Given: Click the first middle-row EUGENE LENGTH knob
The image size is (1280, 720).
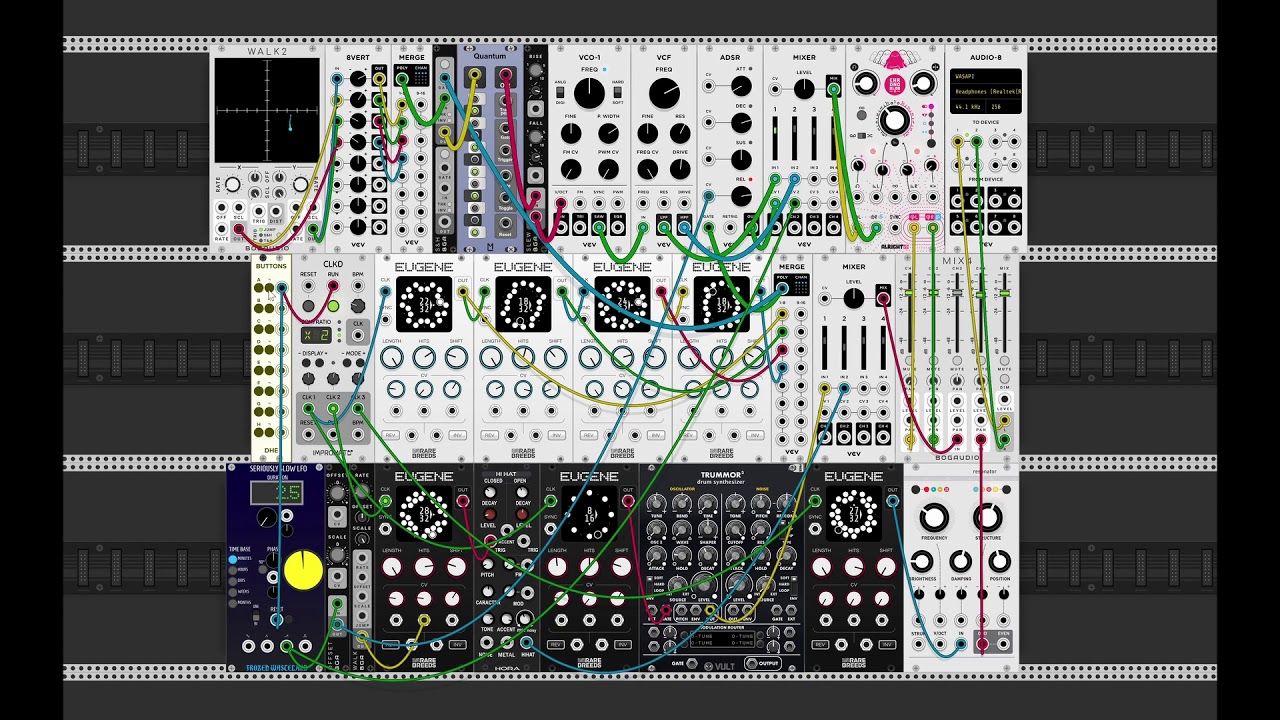Looking at the screenshot, I should click(392, 358).
